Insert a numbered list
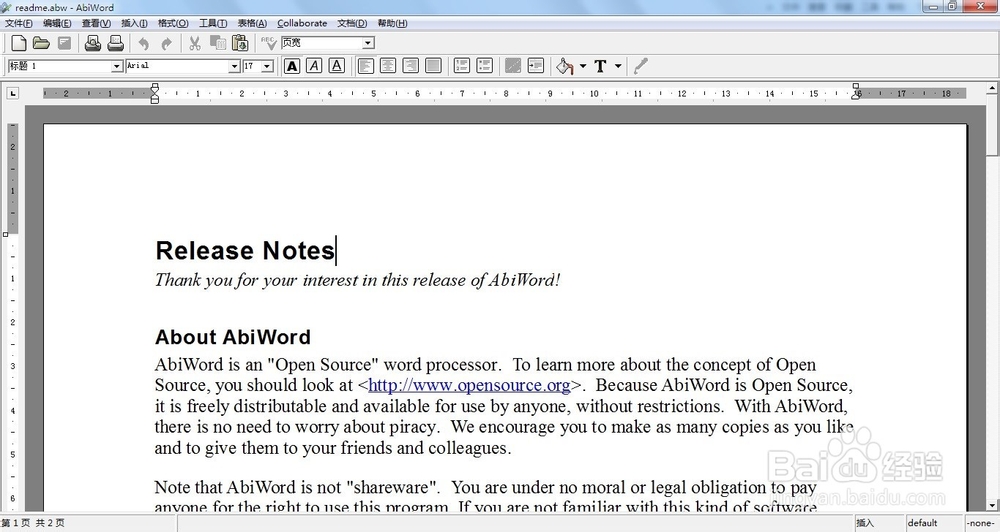This screenshot has height=532, width=1000. point(462,66)
